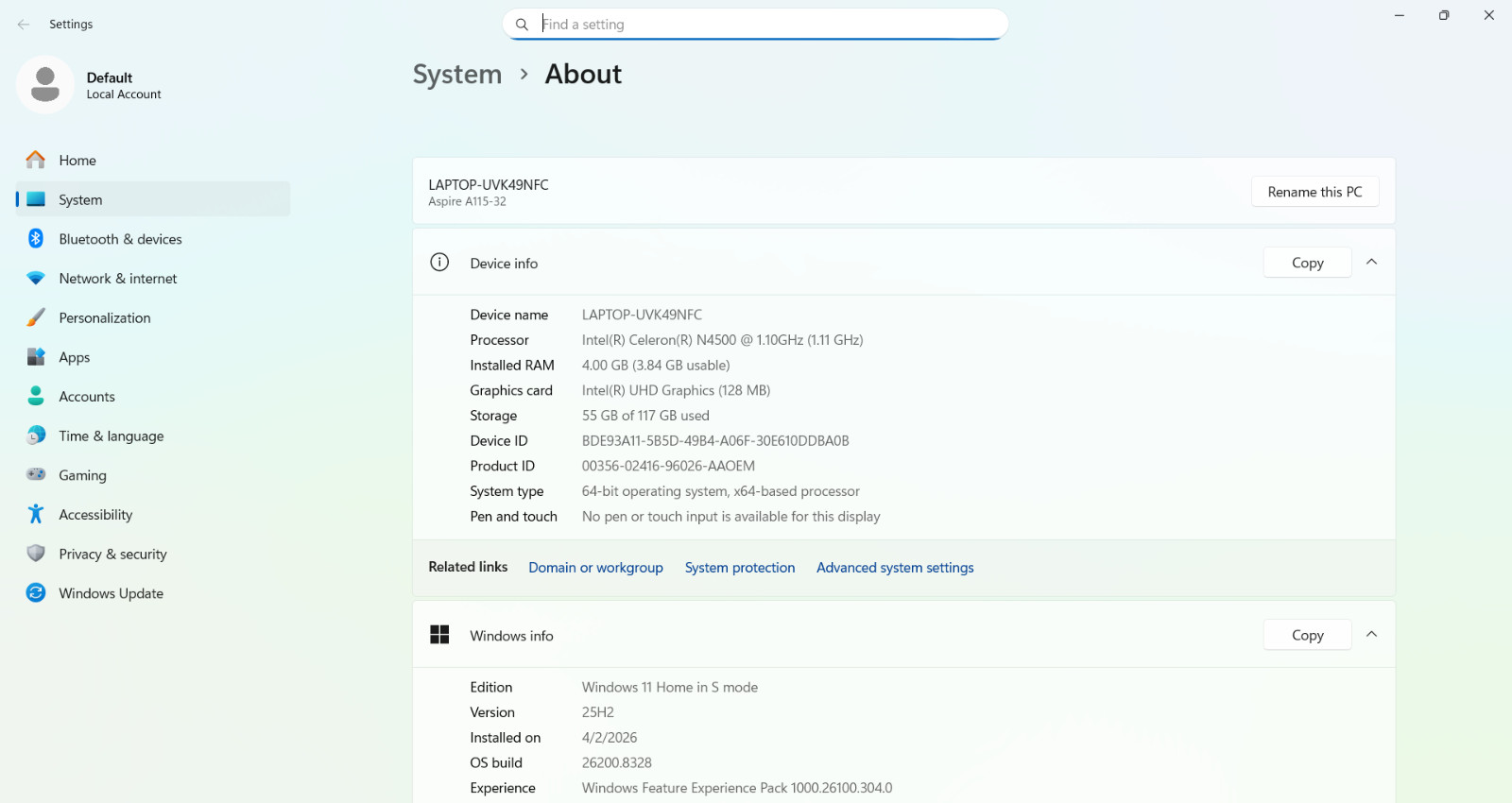Viewport: 1512px width, 803px height.
Task: Open Advanced system settings link
Action: (x=895, y=568)
